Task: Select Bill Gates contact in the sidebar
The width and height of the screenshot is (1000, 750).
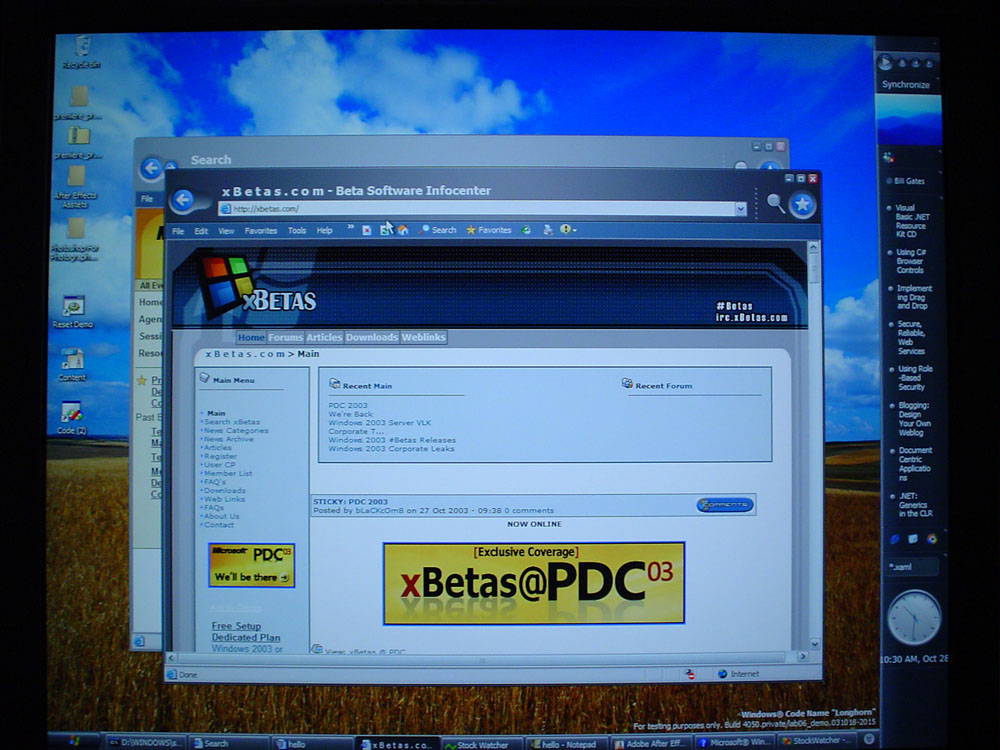Action: [x=906, y=180]
